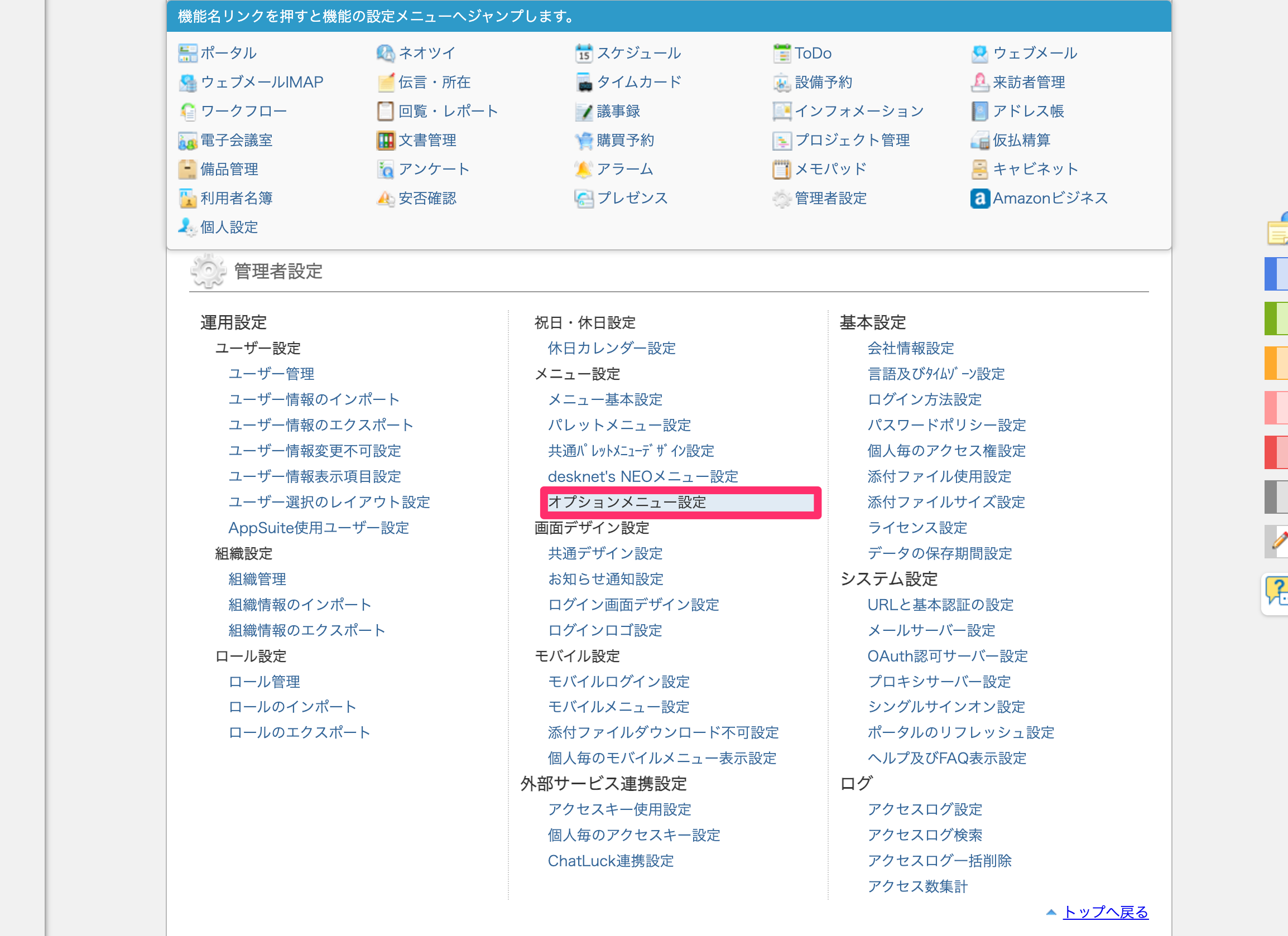Open the スケジュール calendar icon
The height and width of the screenshot is (936, 1288).
click(584, 54)
